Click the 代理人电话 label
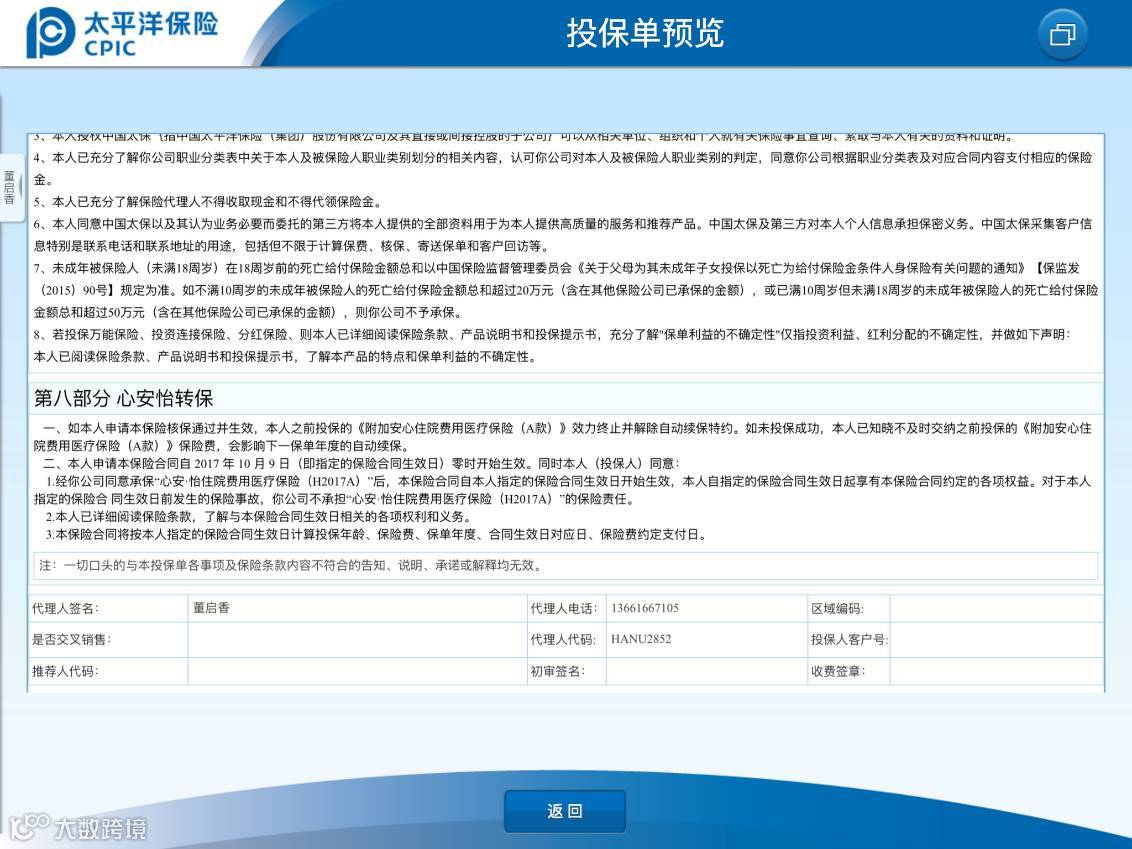The height and width of the screenshot is (849, 1132). pyautogui.click(x=564, y=609)
